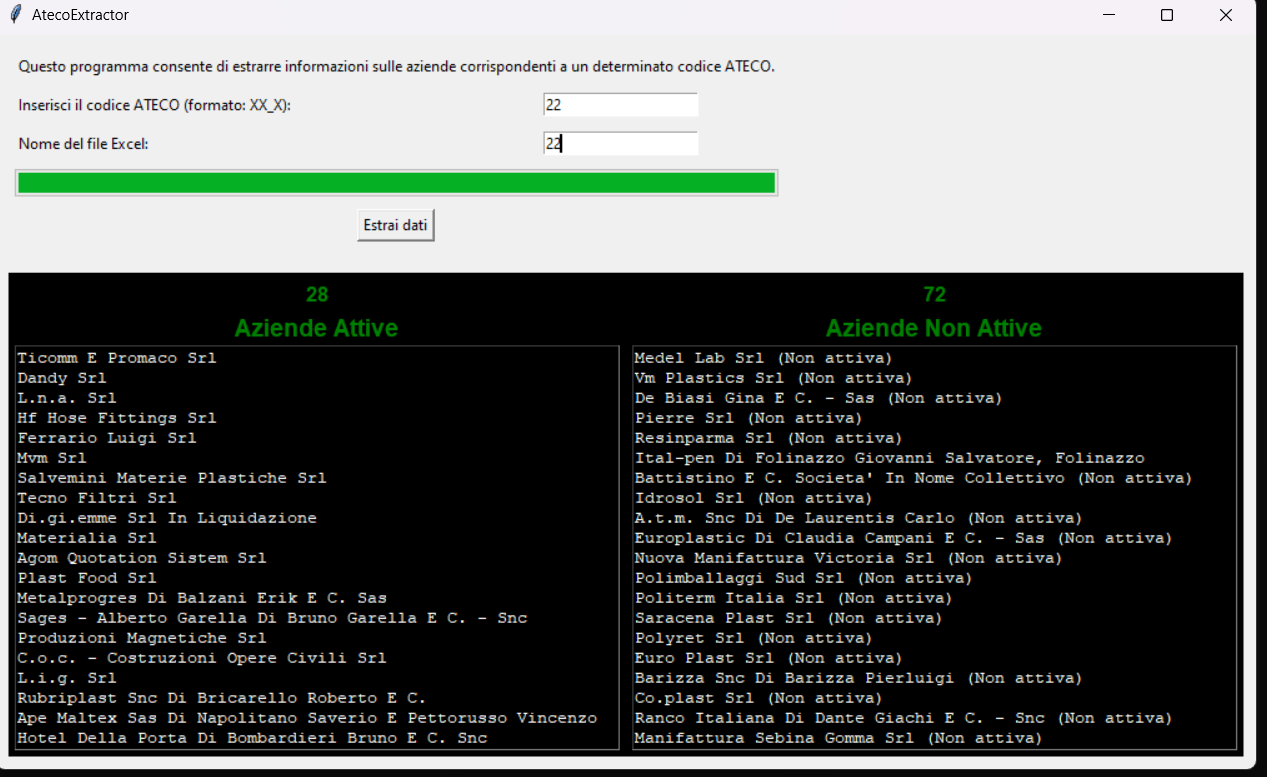Select Co.plast Srl (Non attiva) row
Image resolution: width=1267 pixels, height=777 pixels.
coord(934,698)
